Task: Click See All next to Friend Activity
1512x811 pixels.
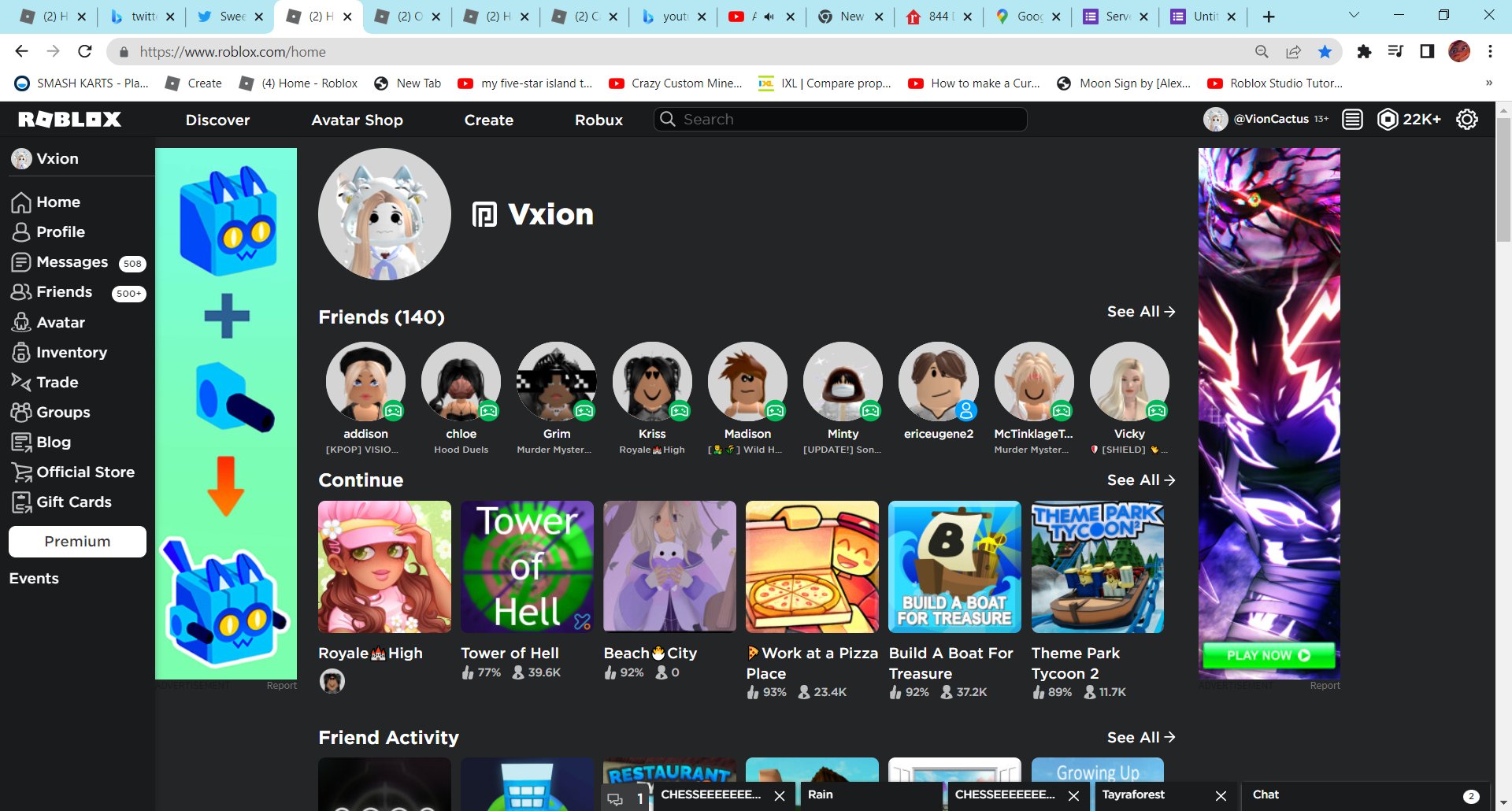Action: tap(1141, 738)
